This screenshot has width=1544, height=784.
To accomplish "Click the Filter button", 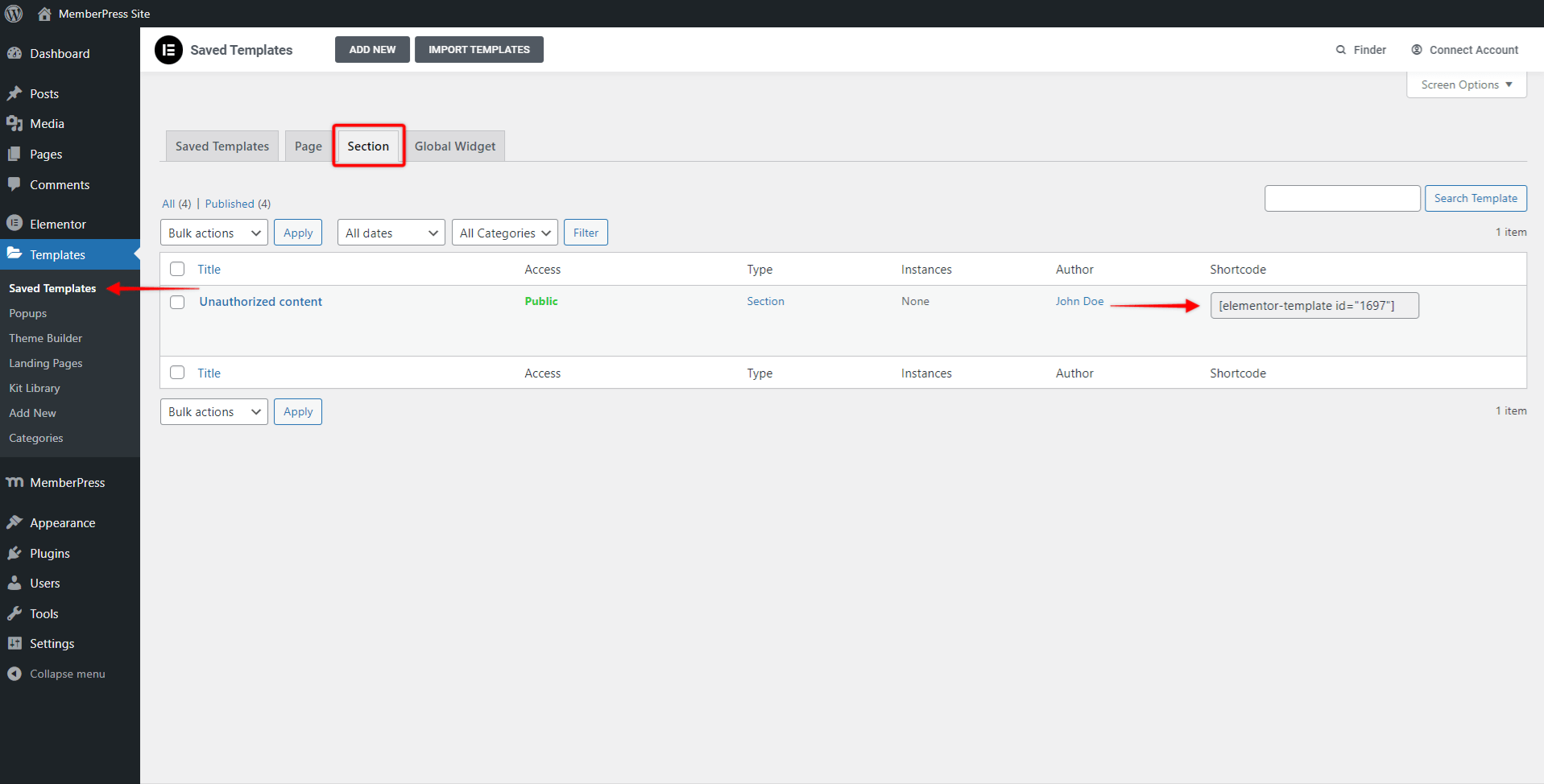I will coord(586,233).
